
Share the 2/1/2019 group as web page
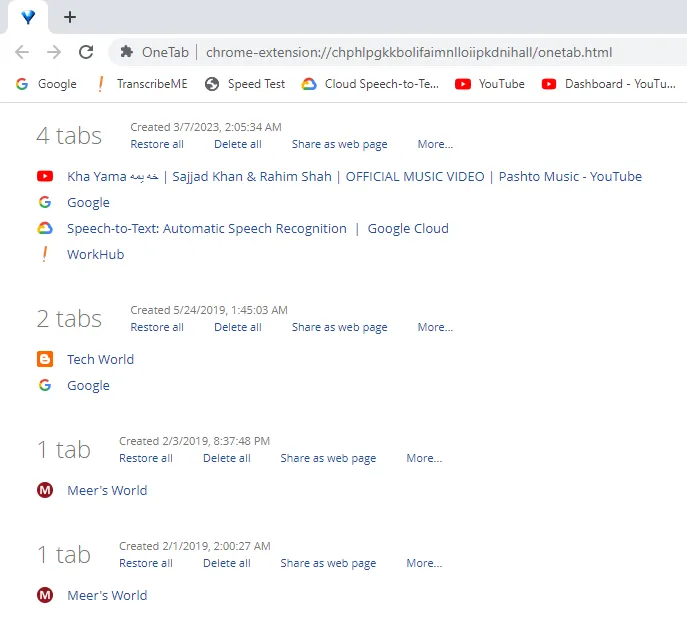tap(328, 563)
